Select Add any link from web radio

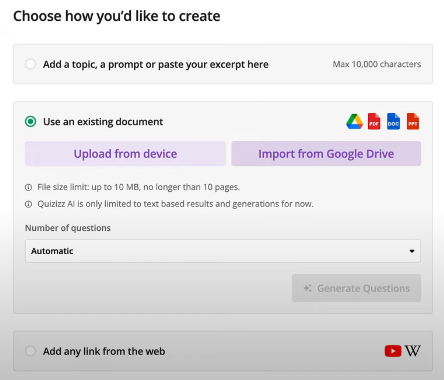[31, 351]
